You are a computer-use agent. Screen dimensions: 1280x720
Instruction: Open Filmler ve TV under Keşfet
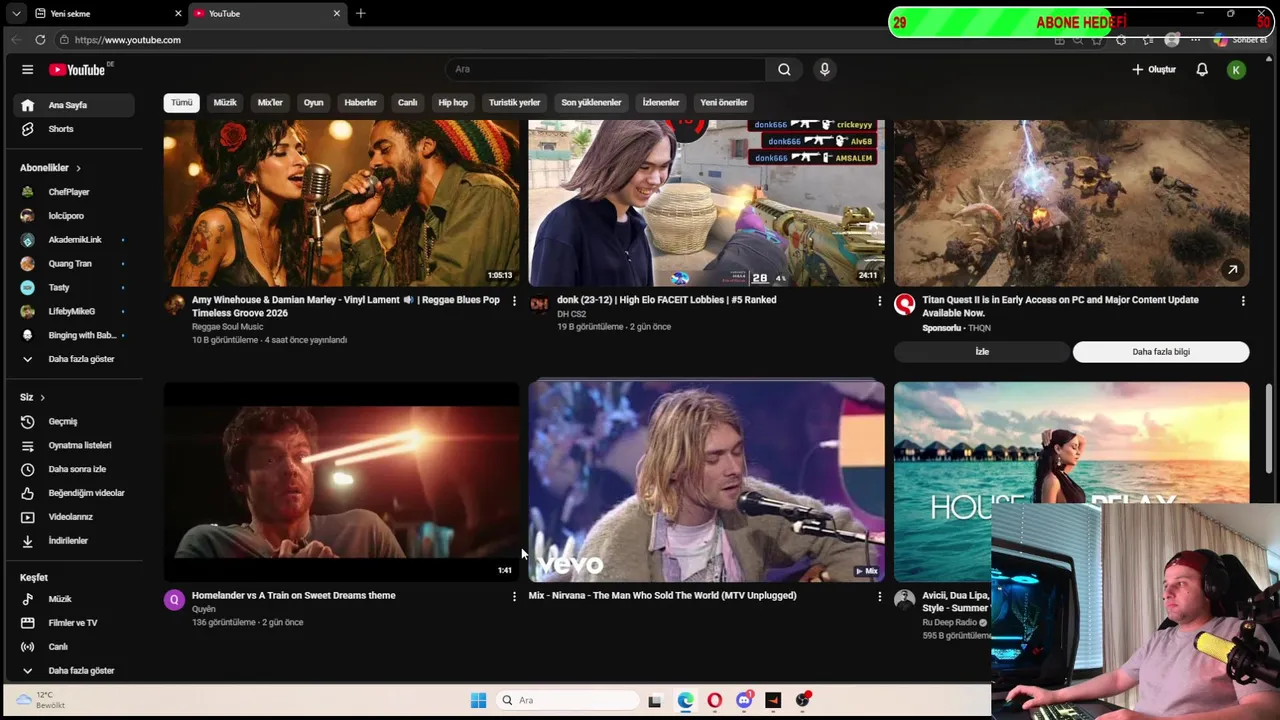(x=75, y=623)
